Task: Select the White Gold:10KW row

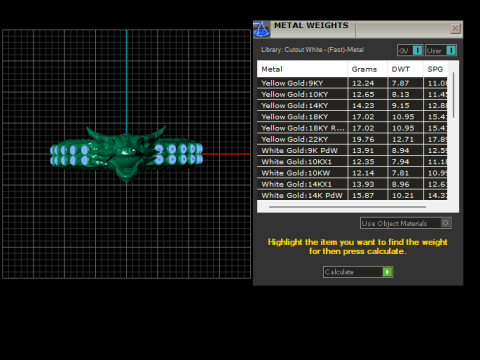Action: click(352, 173)
